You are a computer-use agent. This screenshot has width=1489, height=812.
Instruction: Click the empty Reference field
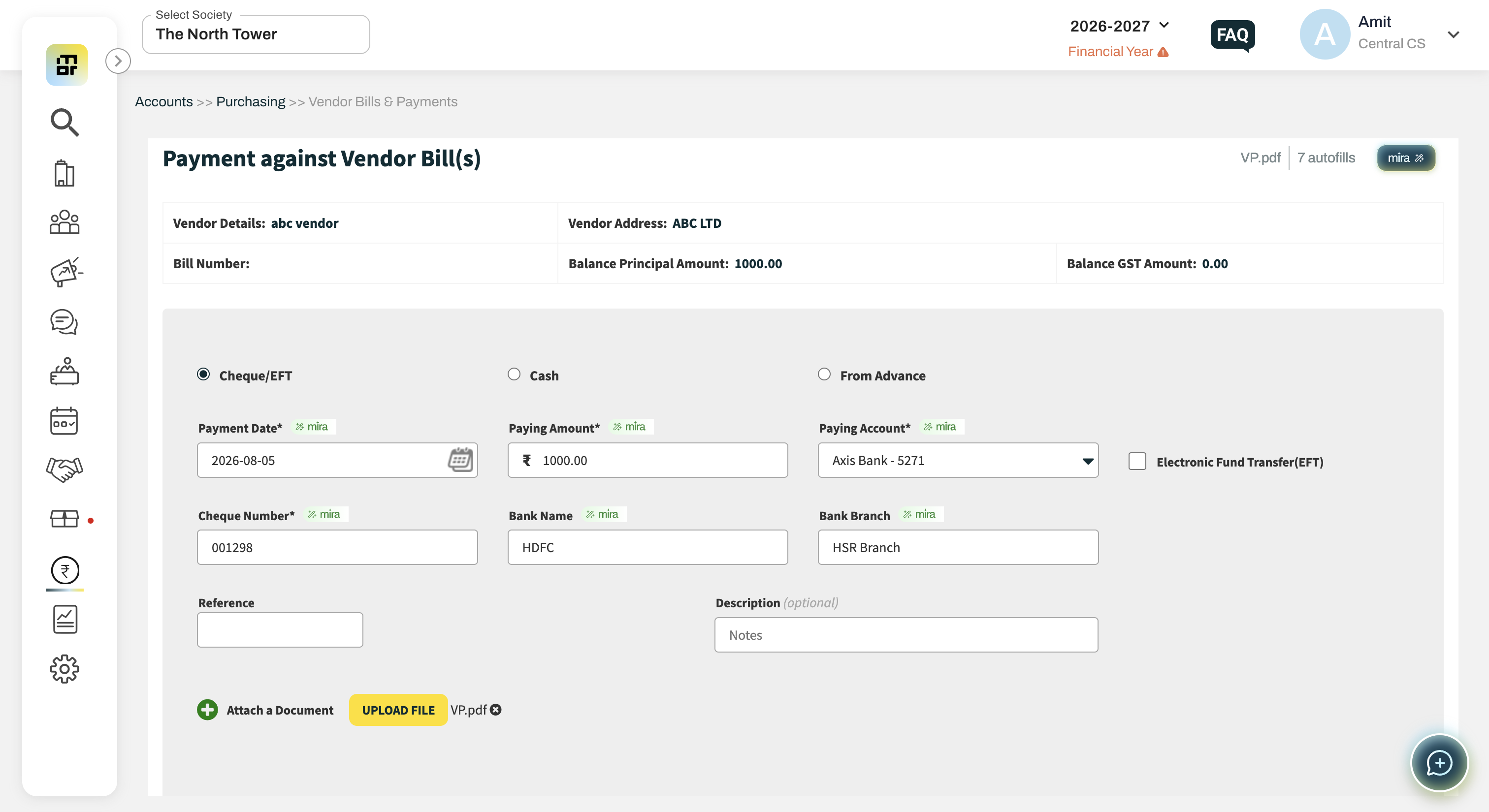tap(280, 629)
